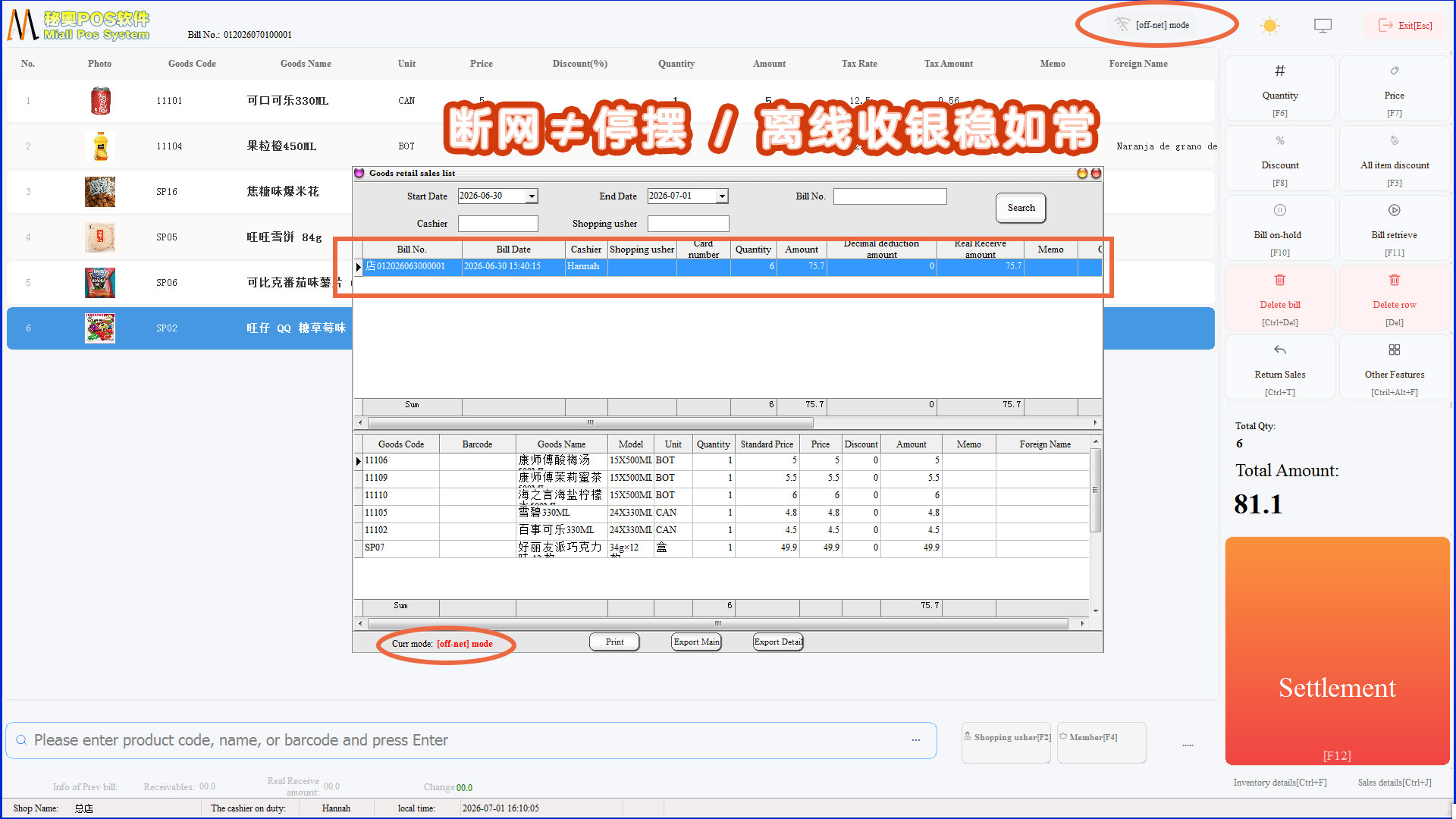Click the Goods Name column header in detail grid

[x=561, y=444]
